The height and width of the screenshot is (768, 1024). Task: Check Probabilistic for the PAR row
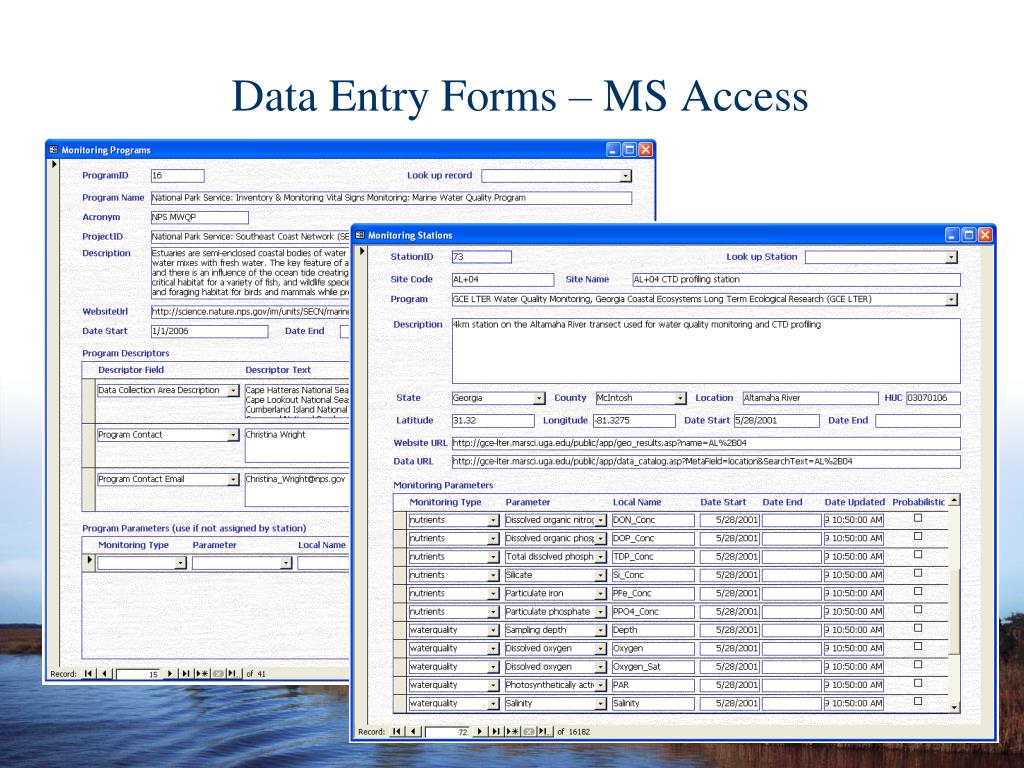pos(918,682)
